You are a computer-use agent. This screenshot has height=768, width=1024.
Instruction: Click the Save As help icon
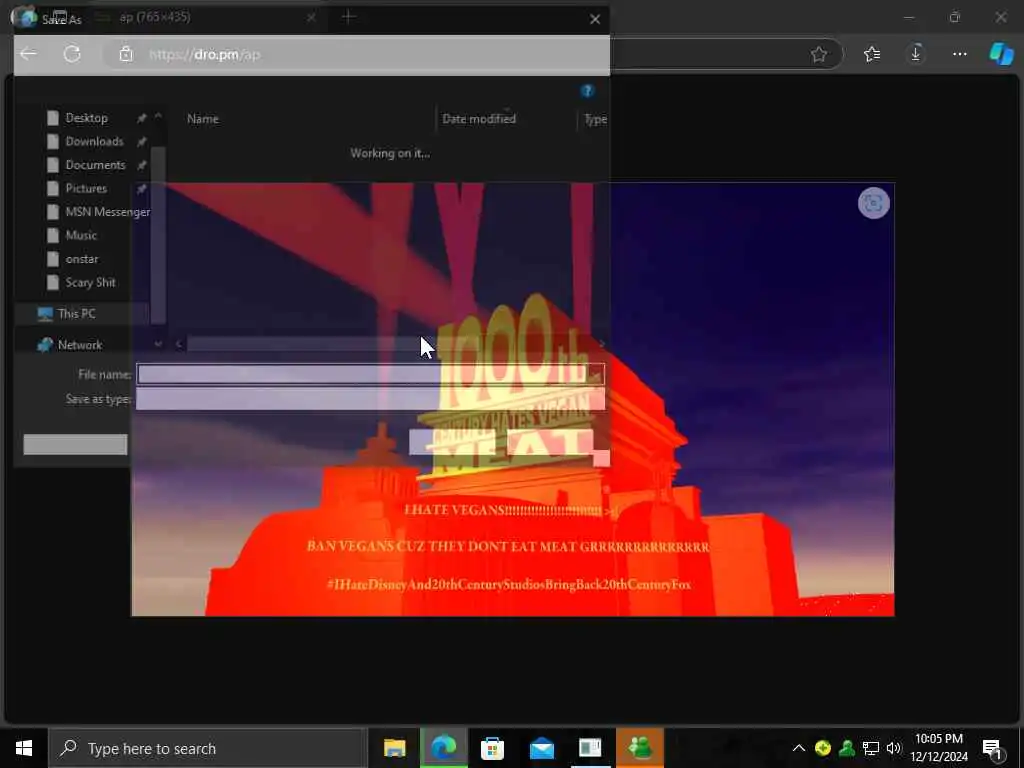(x=587, y=91)
